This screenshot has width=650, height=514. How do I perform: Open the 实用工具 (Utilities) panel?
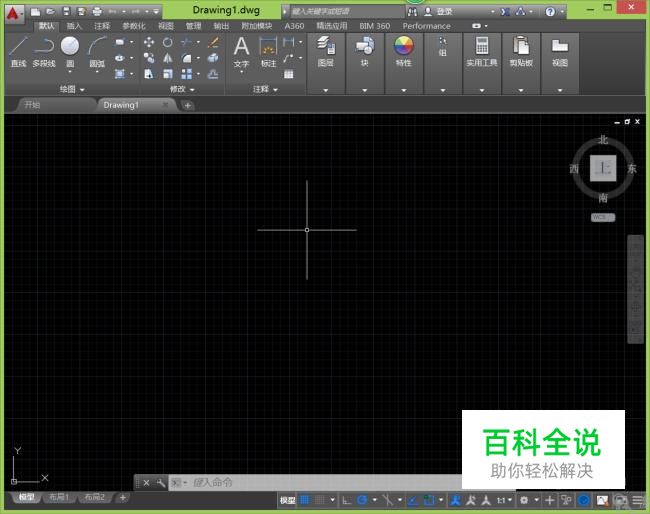pos(482,52)
